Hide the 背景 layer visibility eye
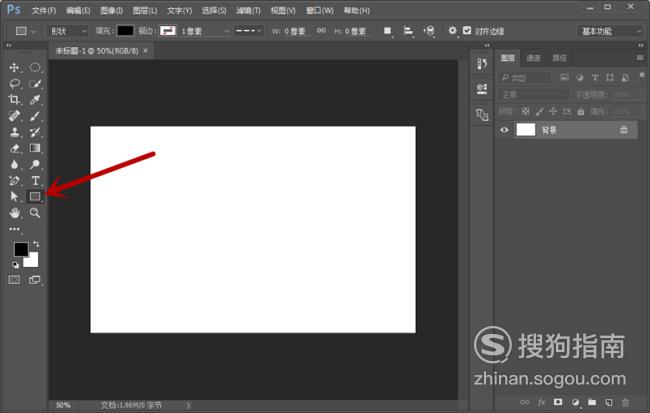 pos(504,130)
